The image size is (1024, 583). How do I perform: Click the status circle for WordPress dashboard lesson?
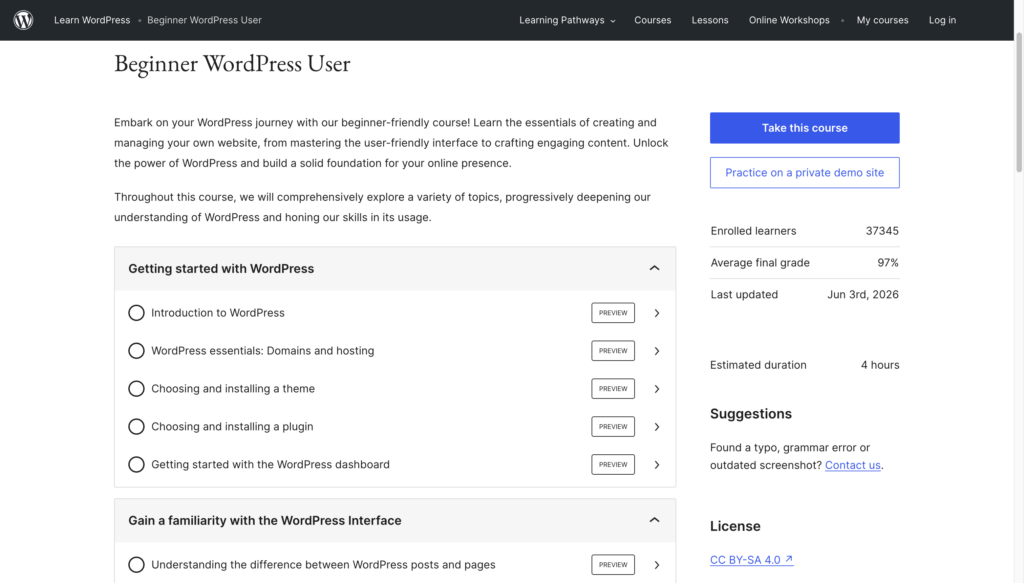point(136,465)
